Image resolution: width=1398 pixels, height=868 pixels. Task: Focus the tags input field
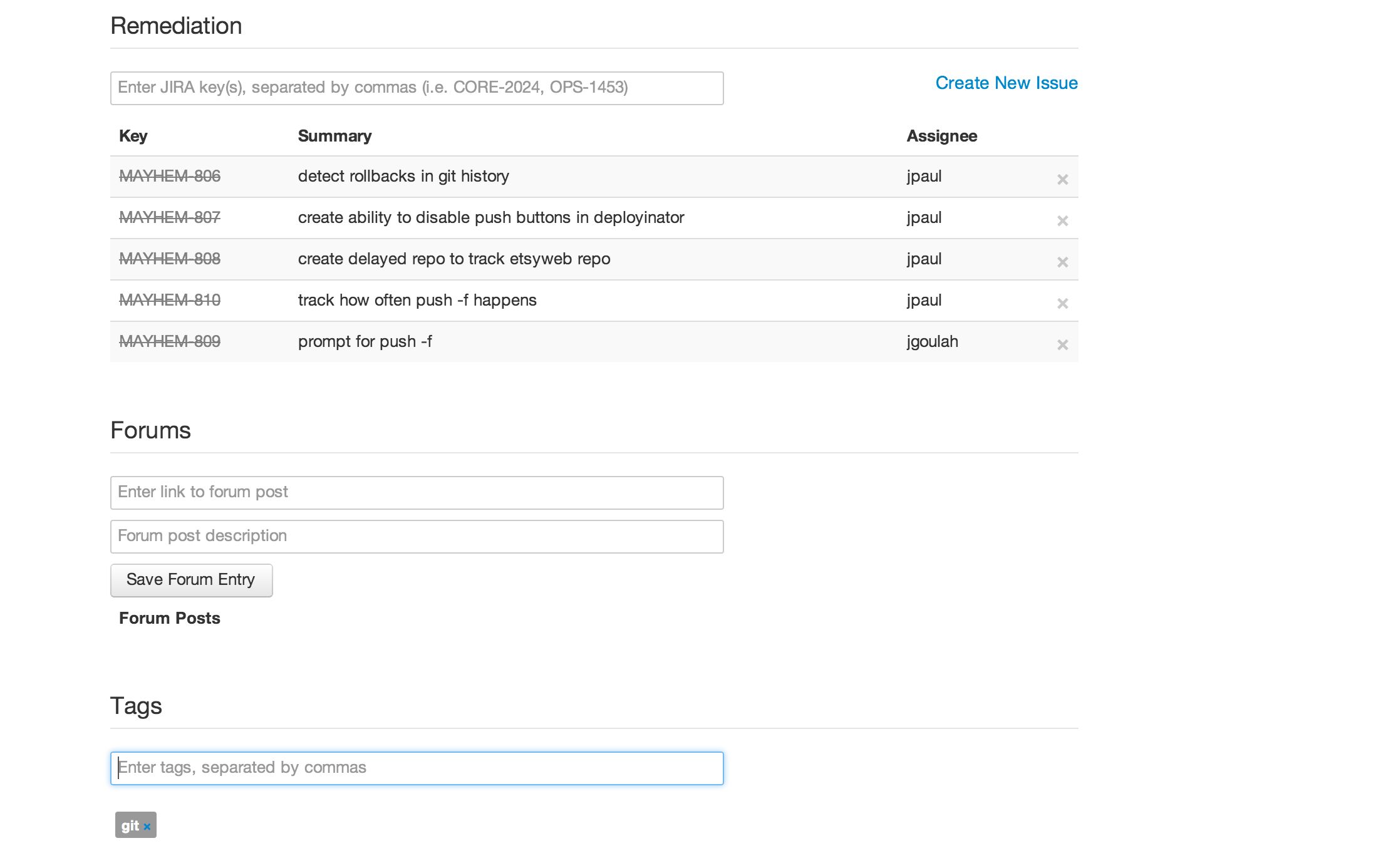(417, 768)
